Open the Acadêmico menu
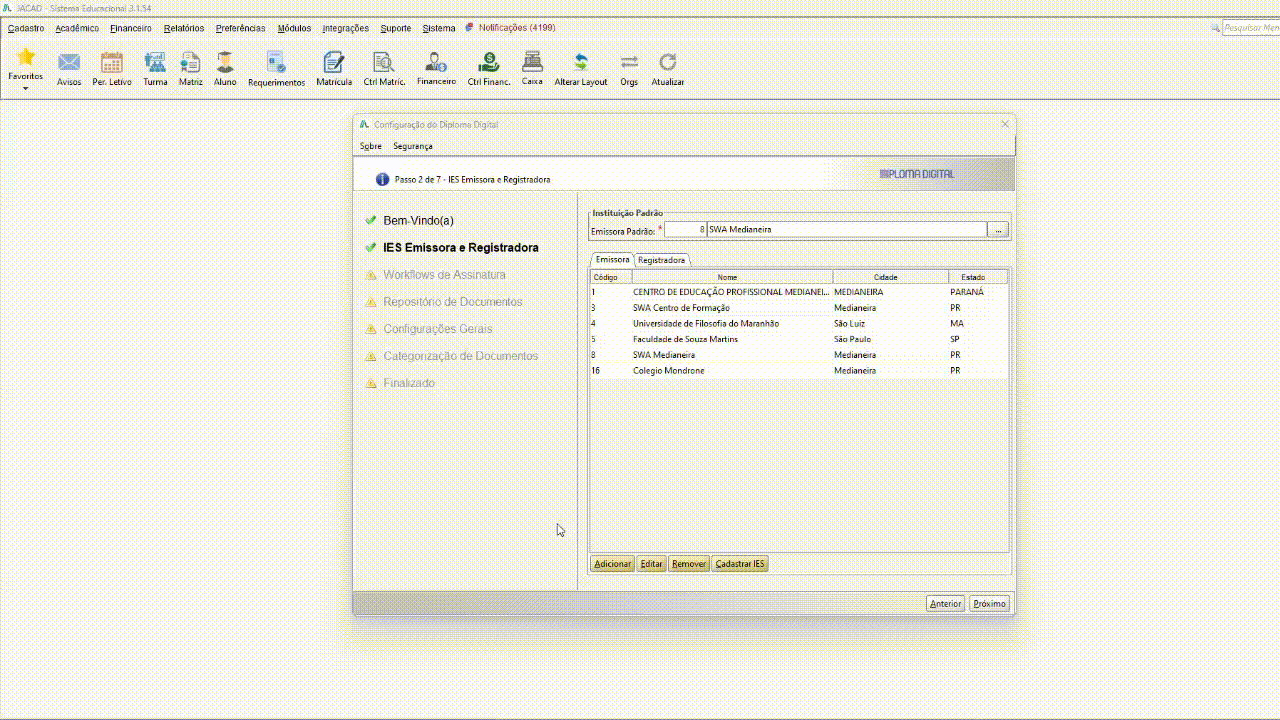1280x720 pixels. pyautogui.click(x=77, y=28)
